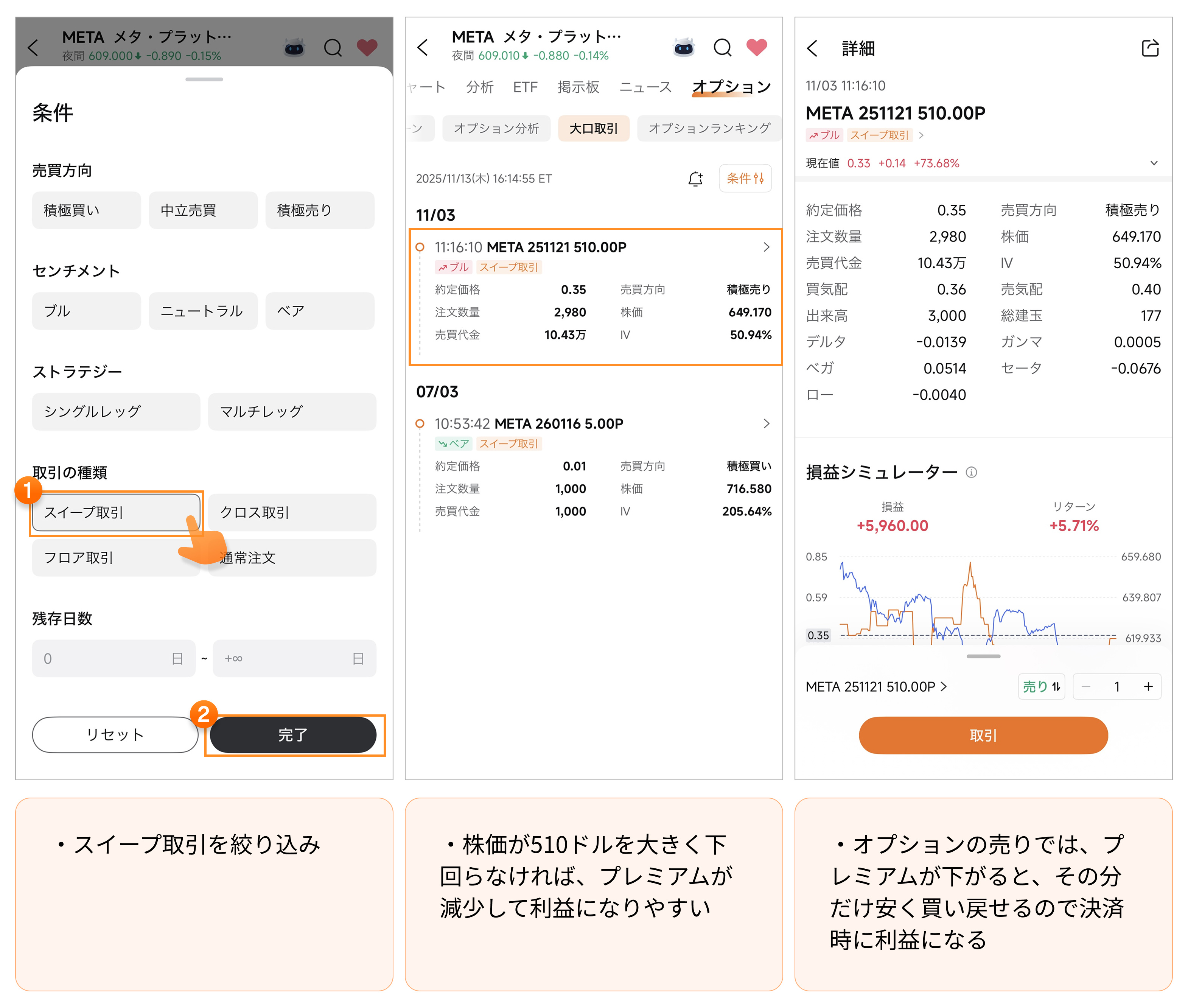Expand 現在値 row dropdown arrow

click(x=1154, y=163)
